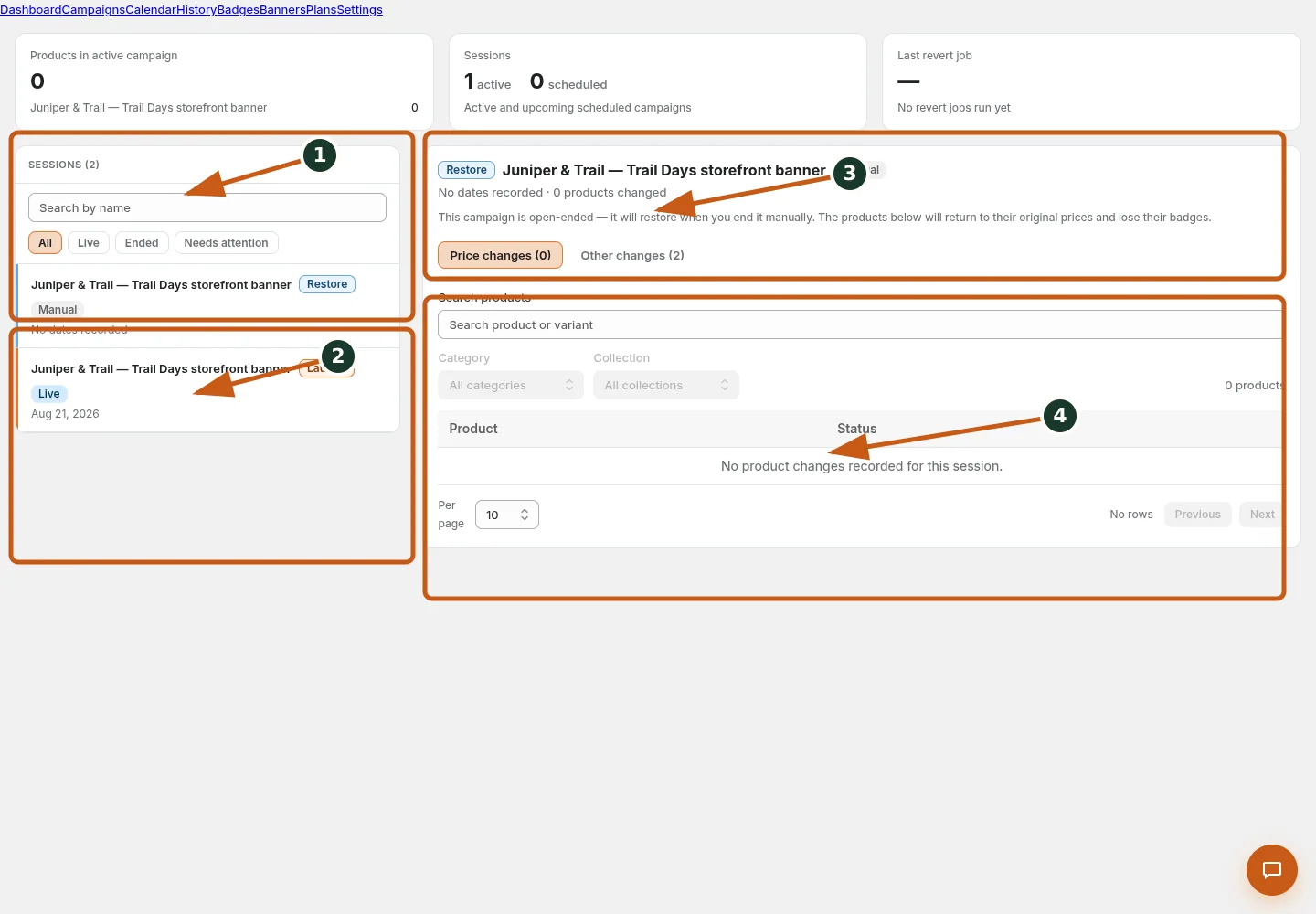This screenshot has height=914, width=1316.
Task: Switch to Other changes (2) tab
Action: [x=632, y=255]
